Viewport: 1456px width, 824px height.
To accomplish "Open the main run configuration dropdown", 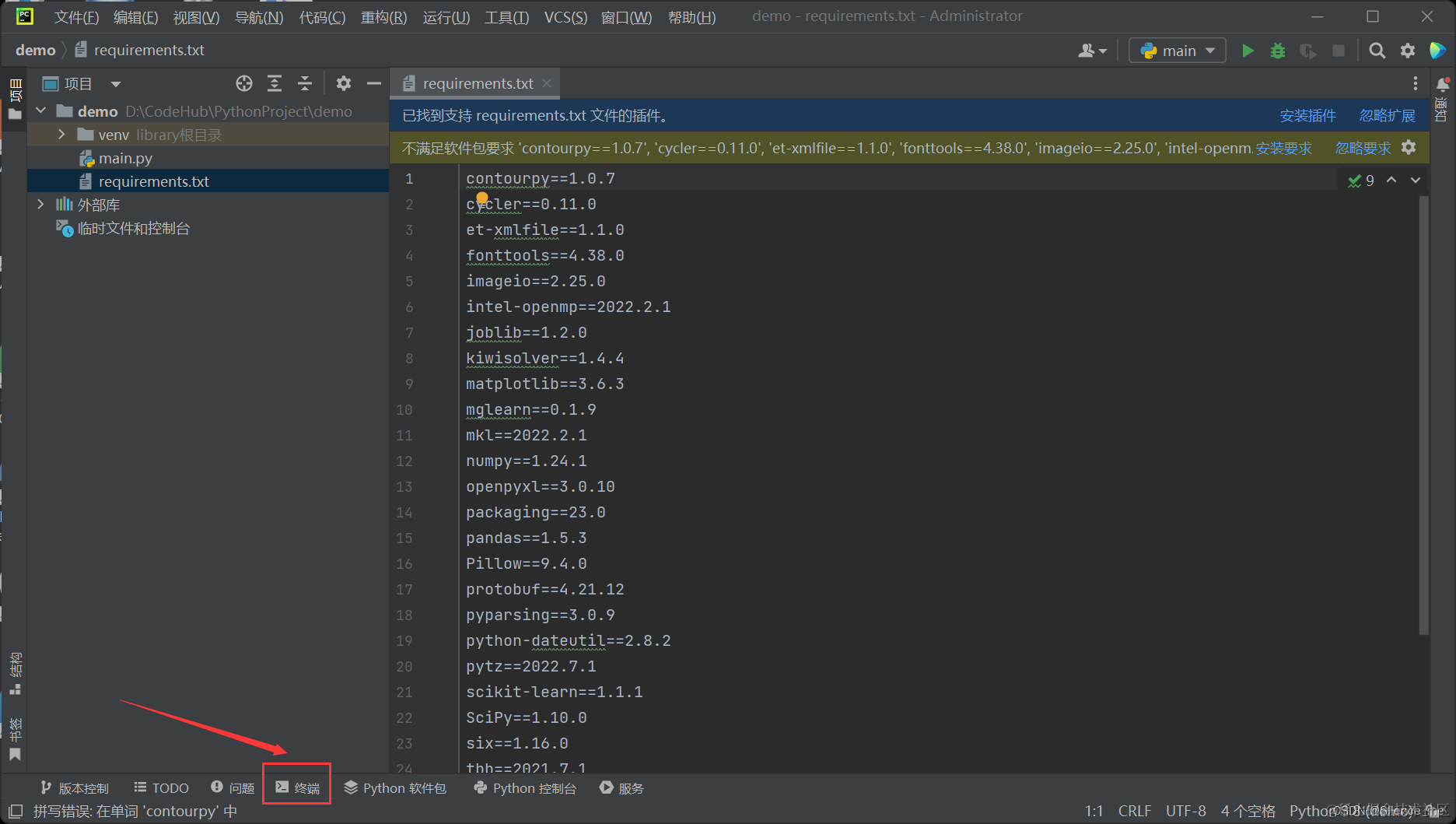I will pyautogui.click(x=1178, y=51).
